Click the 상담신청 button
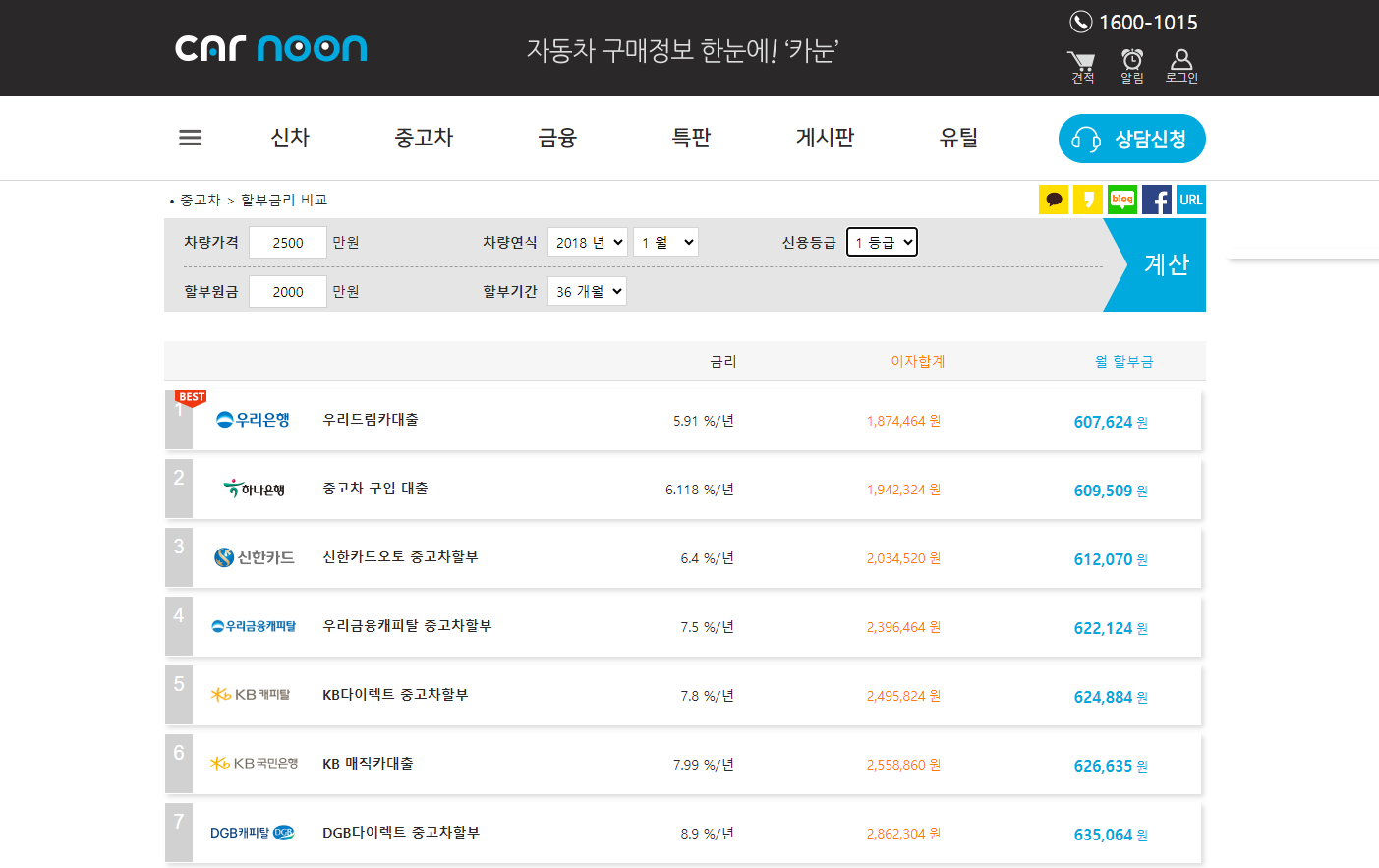This screenshot has height=868, width=1379. point(1132,139)
